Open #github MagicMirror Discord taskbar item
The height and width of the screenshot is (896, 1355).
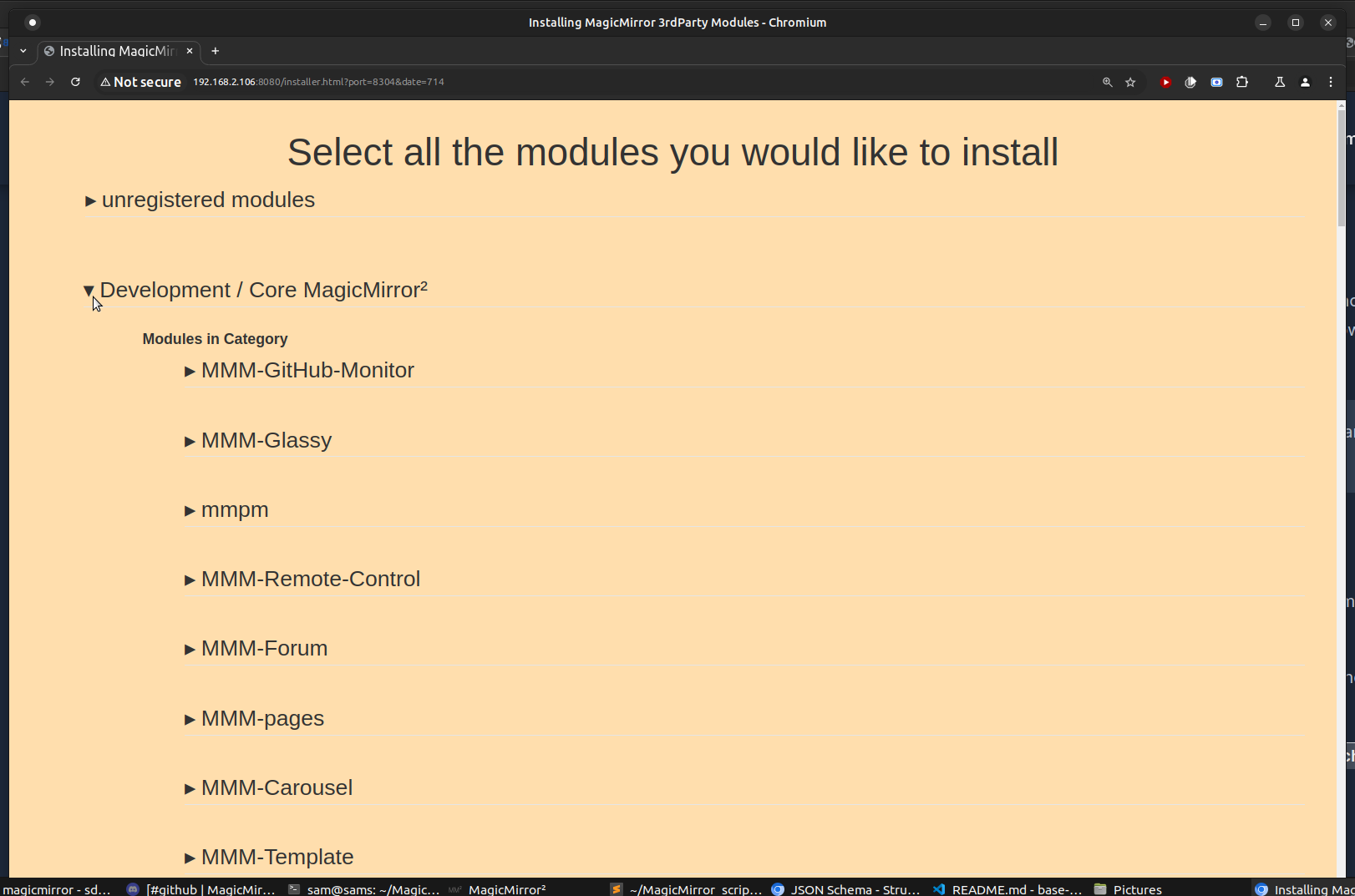tap(201, 889)
